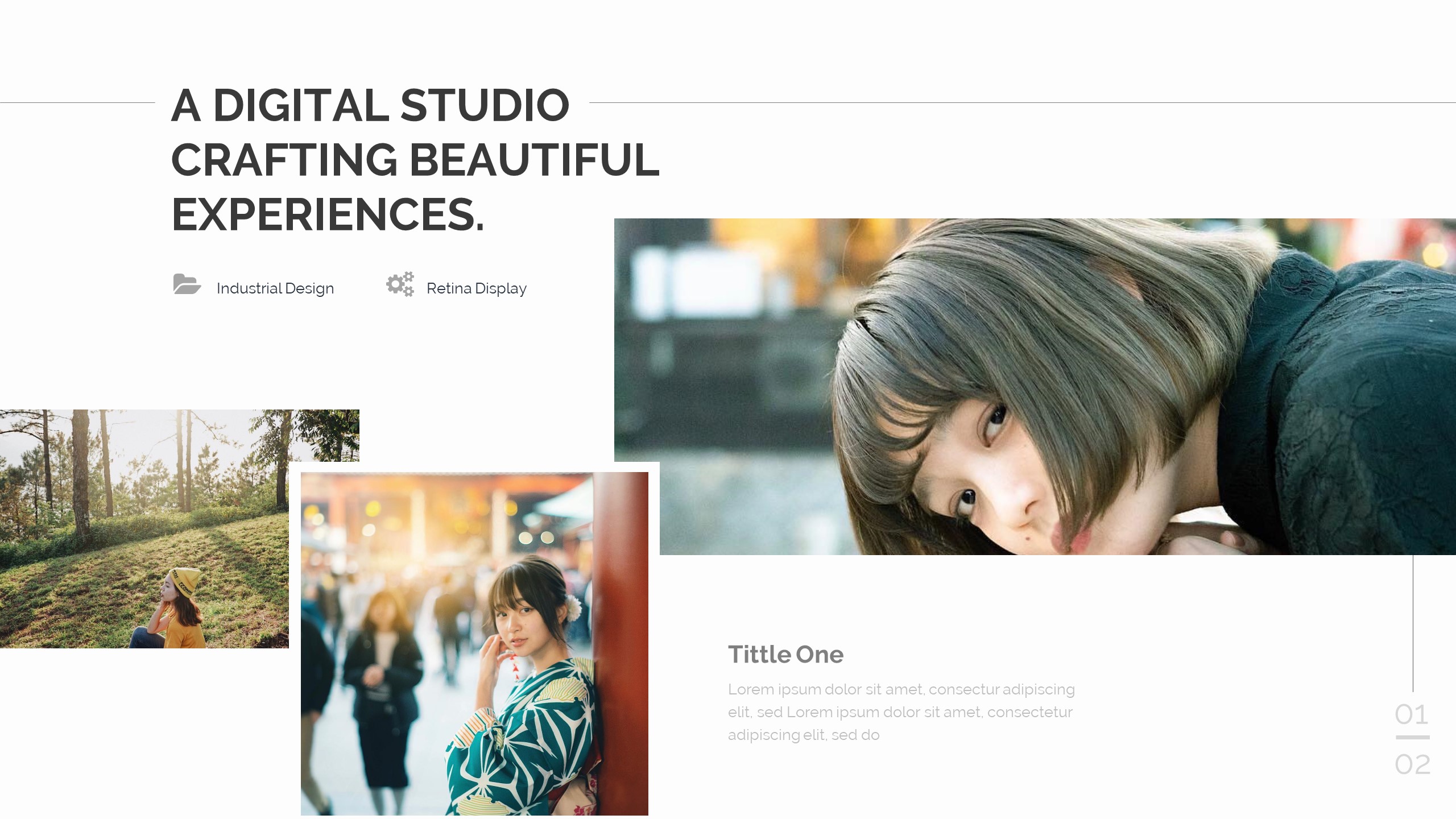Screen dimensions: 1456x819
Task: Click the 'EXPERIENCES.' heading line
Action: click(x=328, y=214)
